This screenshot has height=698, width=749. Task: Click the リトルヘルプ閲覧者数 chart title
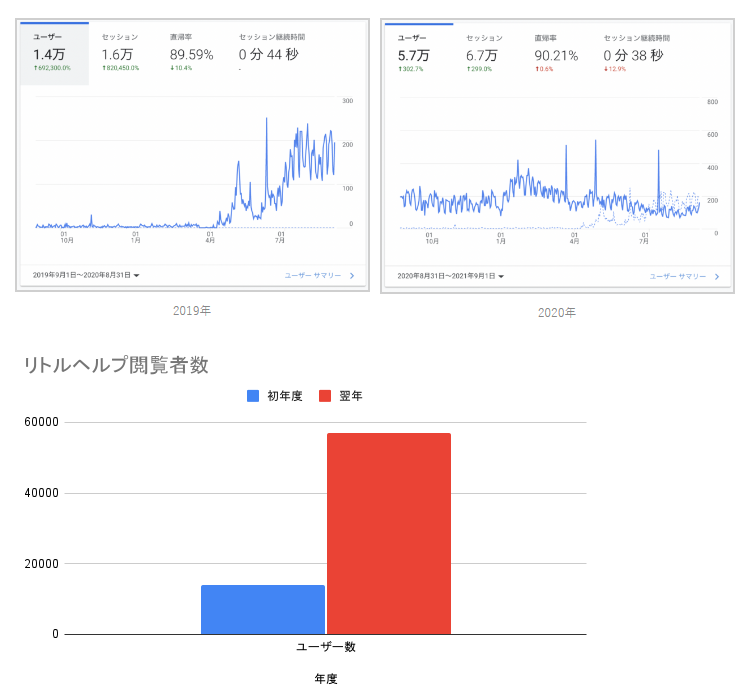pos(116,365)
